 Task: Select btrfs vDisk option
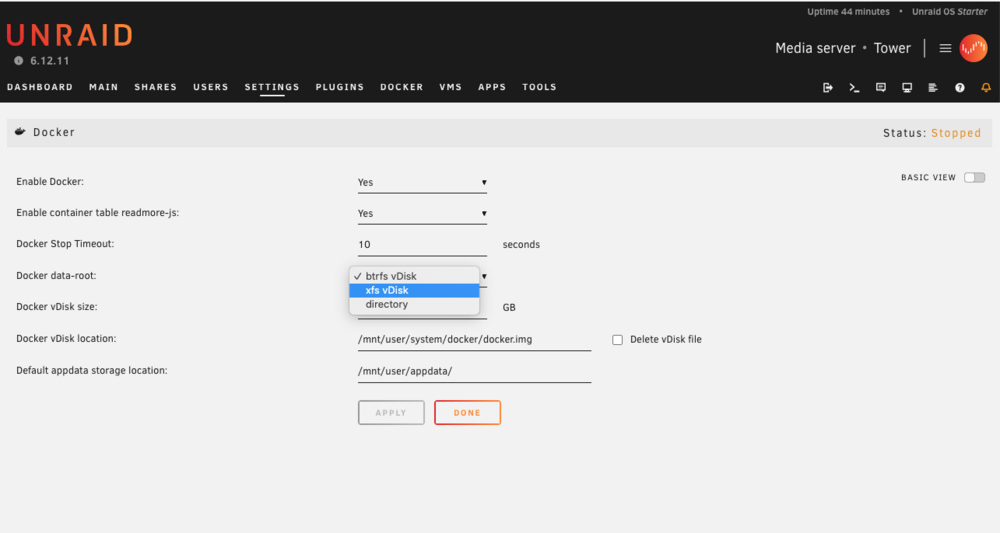pyautogui.click(x=414, y=276)
